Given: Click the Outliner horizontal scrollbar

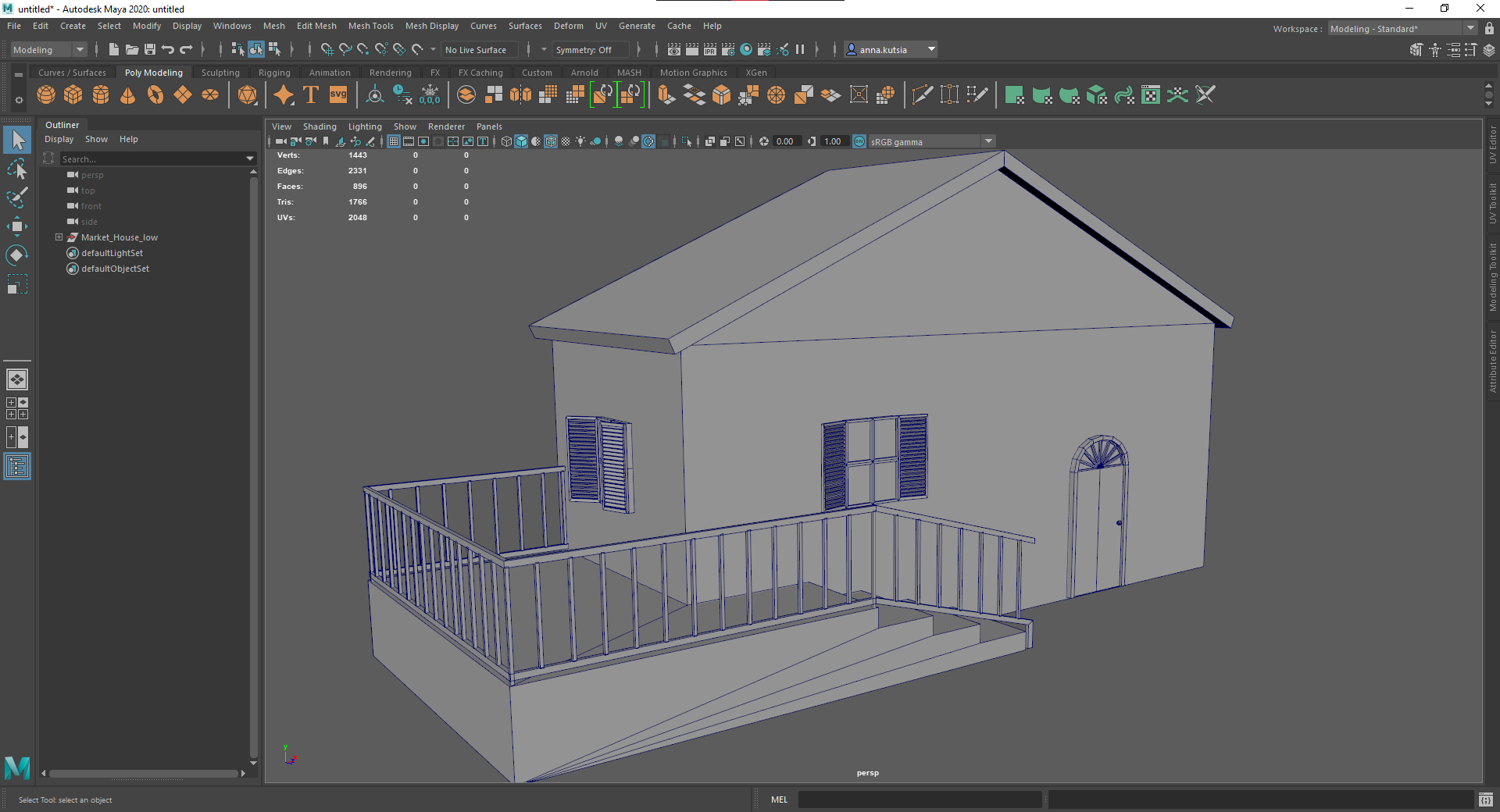Looking at the screenshot, I should (x=144, y=774).
